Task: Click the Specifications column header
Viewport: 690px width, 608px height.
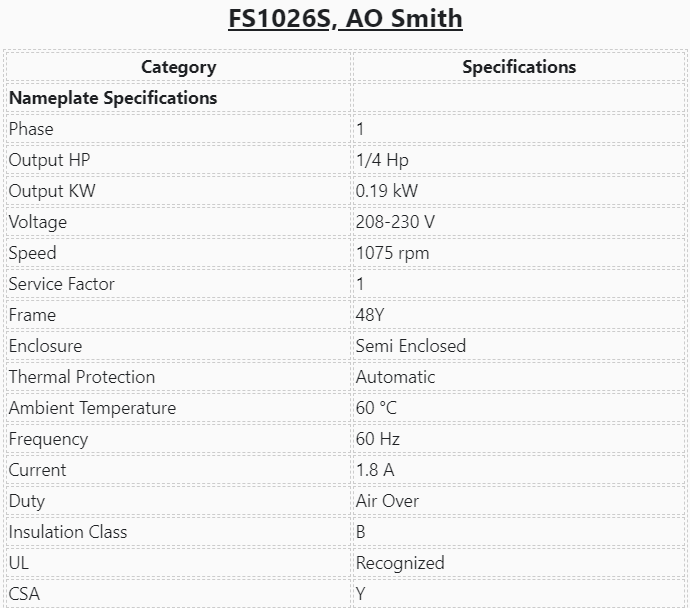Action: point(518,67)
